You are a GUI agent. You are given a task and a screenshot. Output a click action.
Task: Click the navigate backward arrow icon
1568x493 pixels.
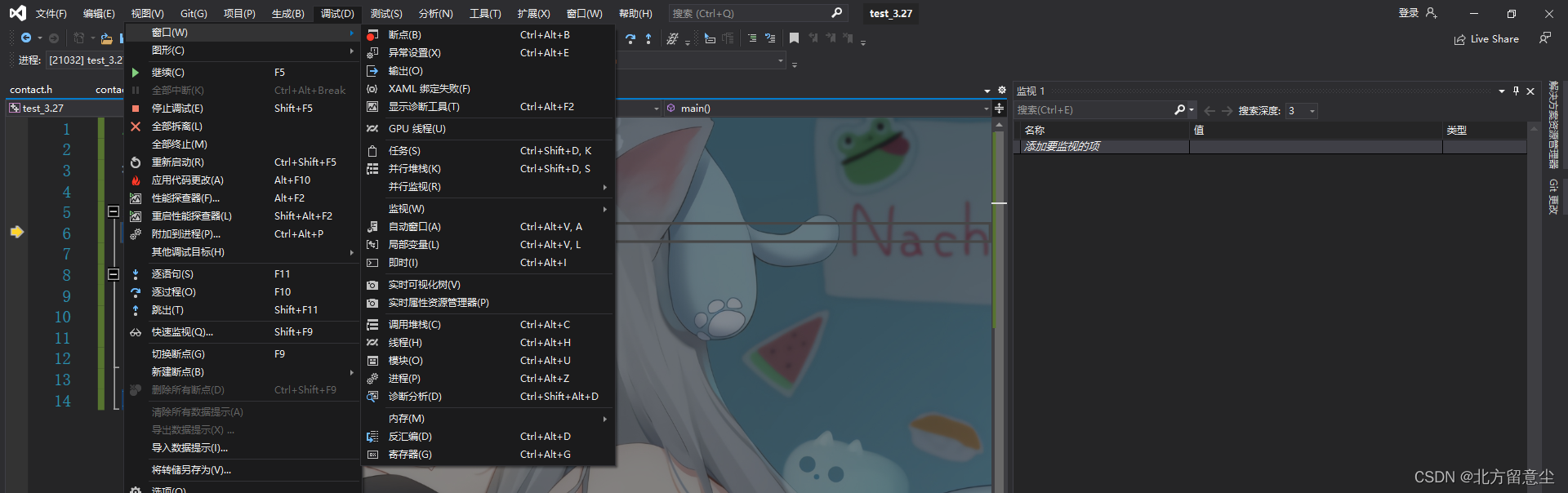point(26,38)
